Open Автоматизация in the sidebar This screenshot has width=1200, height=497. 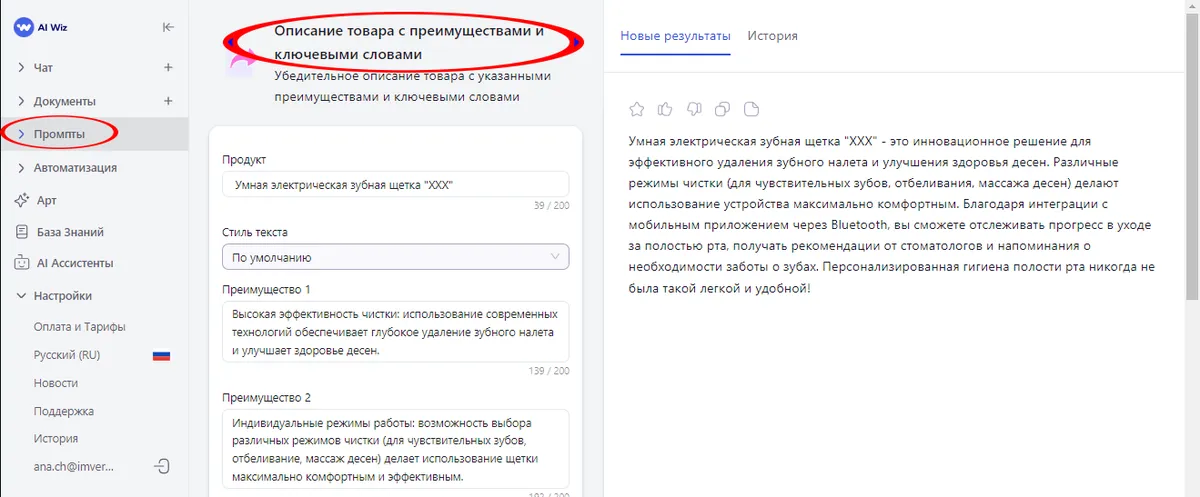coord(75,167)
